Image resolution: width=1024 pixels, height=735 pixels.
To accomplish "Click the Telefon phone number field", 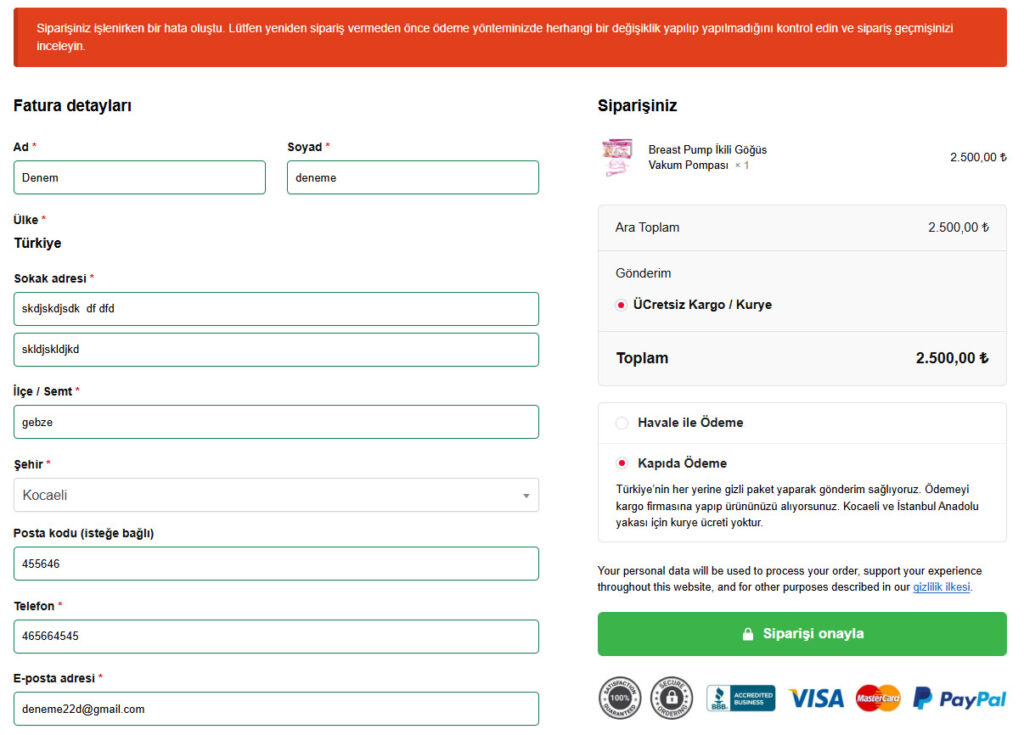I will (x=275, y=637).
